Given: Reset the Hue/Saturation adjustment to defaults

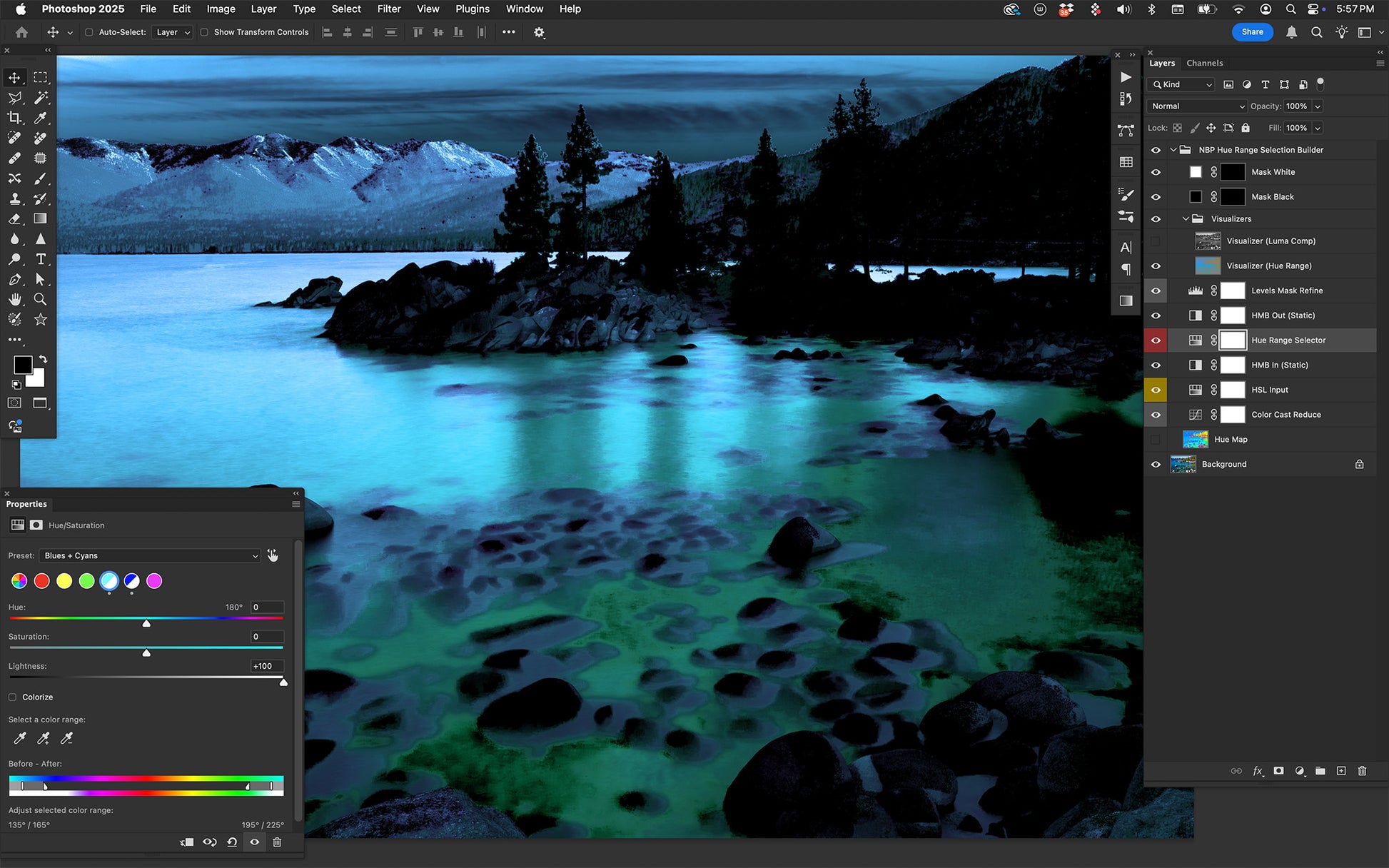Looking at the screenshot, I should 232,842.
